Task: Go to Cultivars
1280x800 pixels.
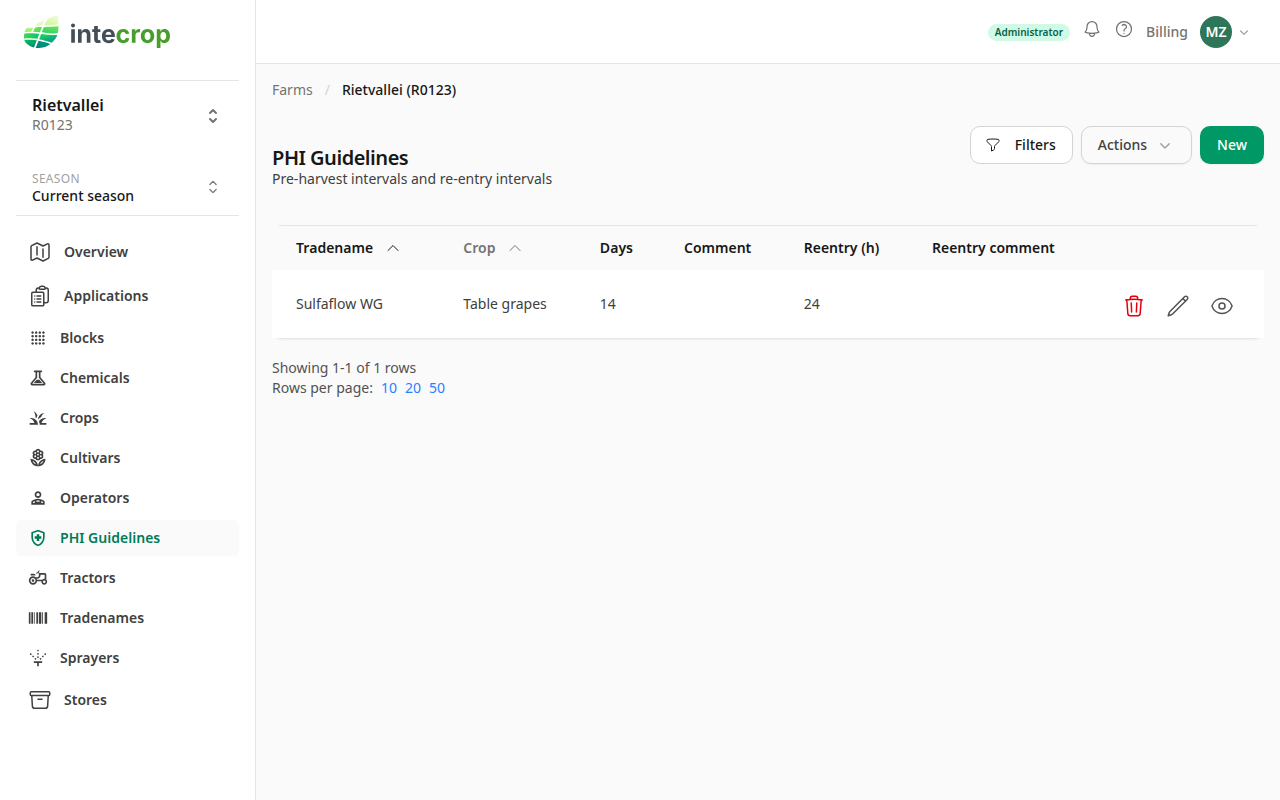Action: coord(127,458)
